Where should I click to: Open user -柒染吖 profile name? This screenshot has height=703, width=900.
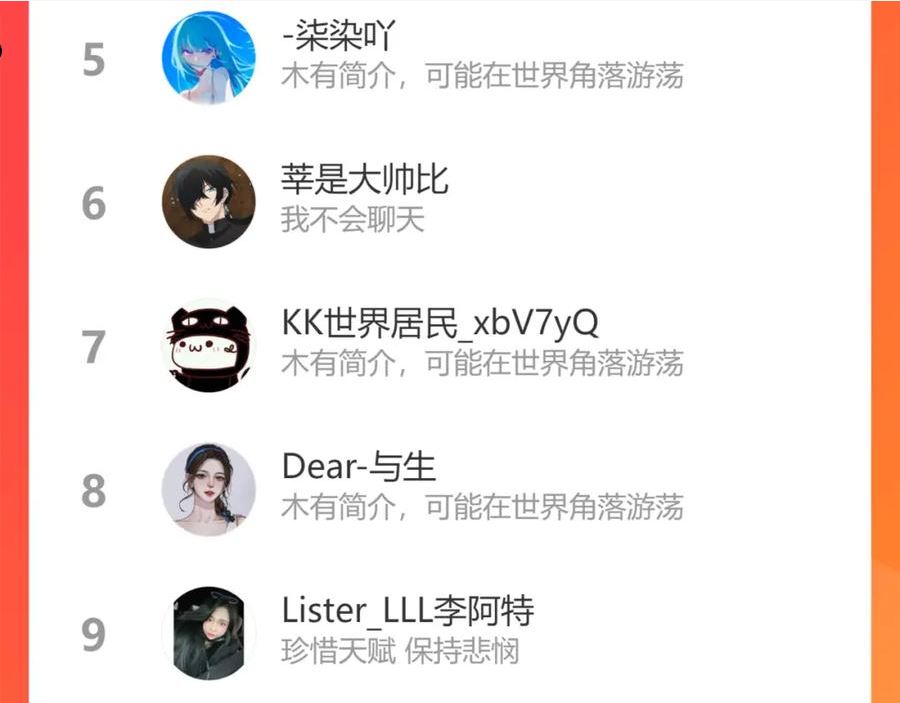tap(339, 36)
